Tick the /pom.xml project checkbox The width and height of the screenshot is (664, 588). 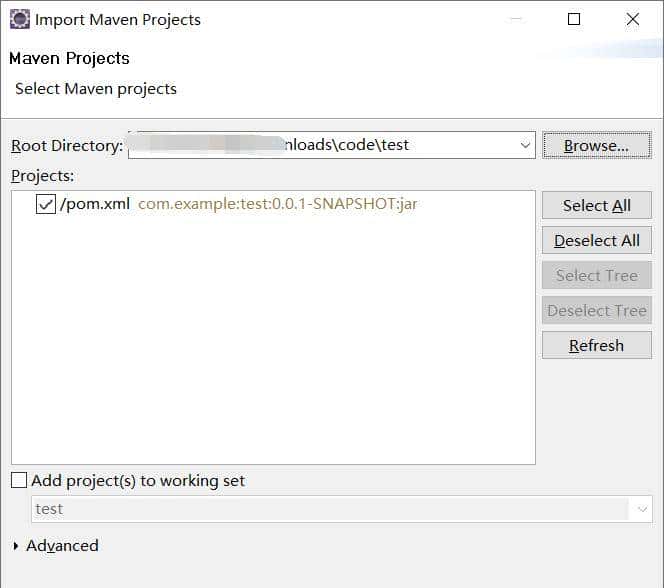46,204
